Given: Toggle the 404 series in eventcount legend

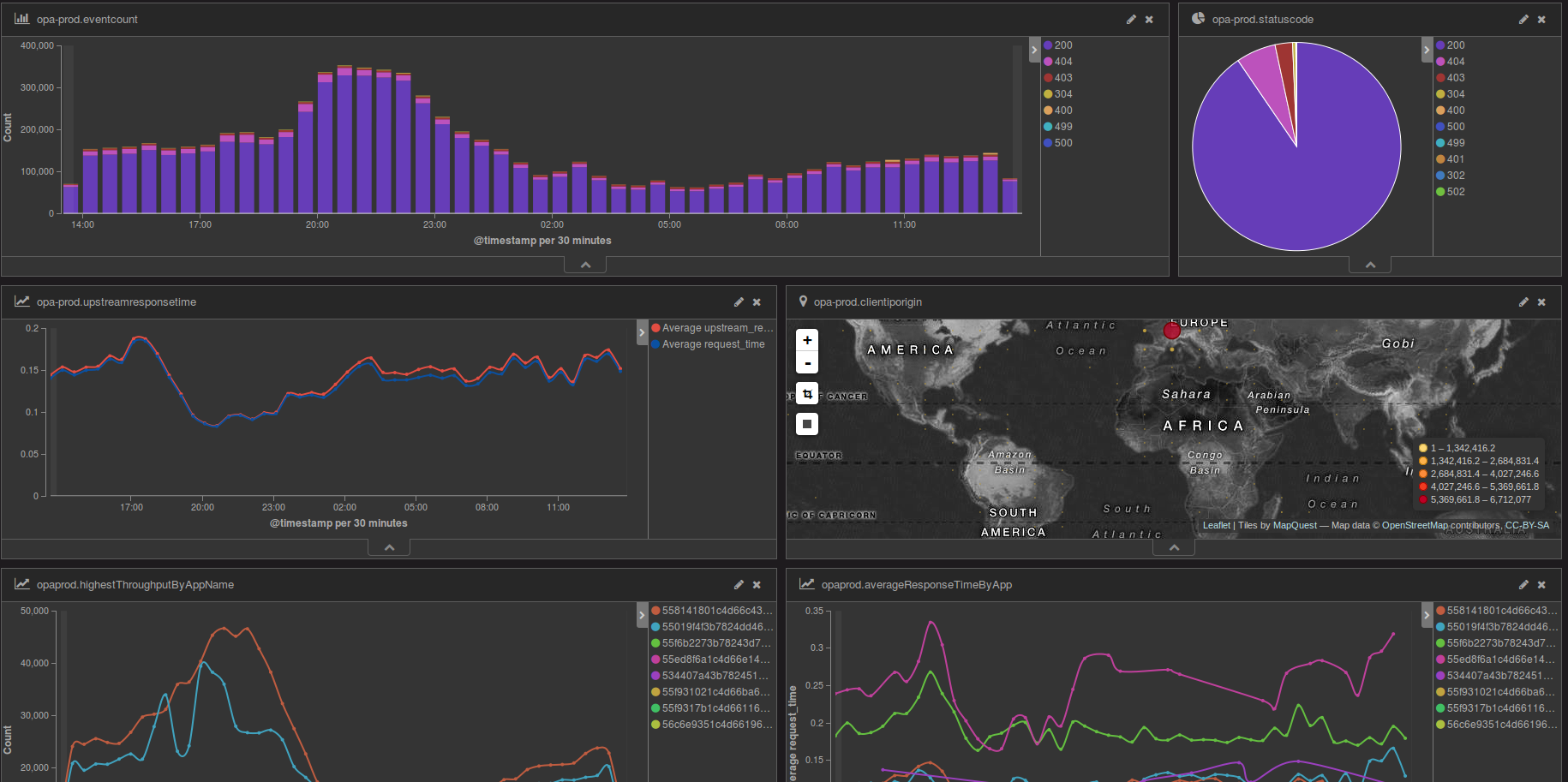Looking at the screenshot, I should click(x=1058, y=62).
